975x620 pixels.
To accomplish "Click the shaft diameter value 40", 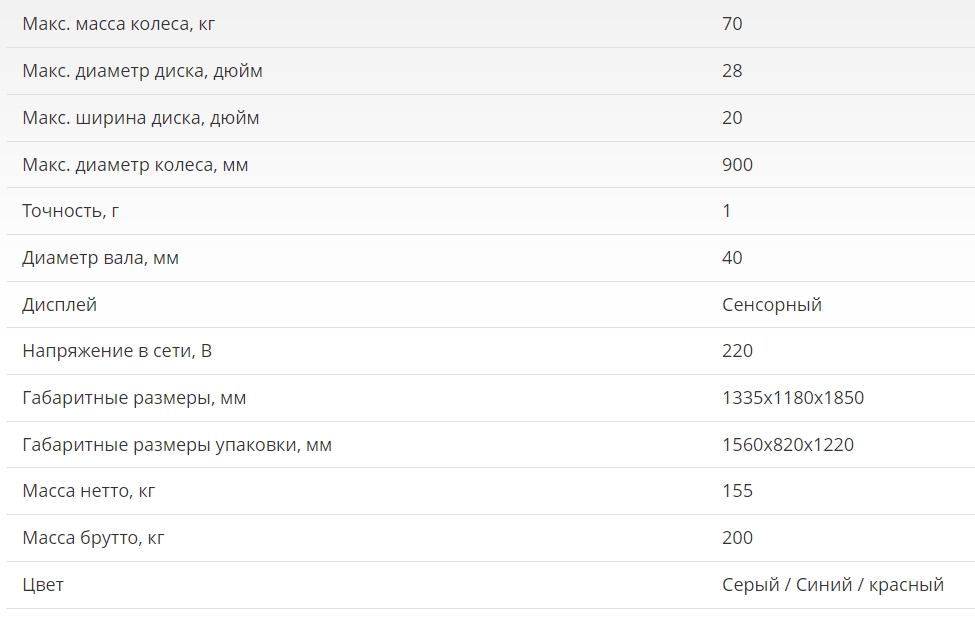I will click(732, 258).
